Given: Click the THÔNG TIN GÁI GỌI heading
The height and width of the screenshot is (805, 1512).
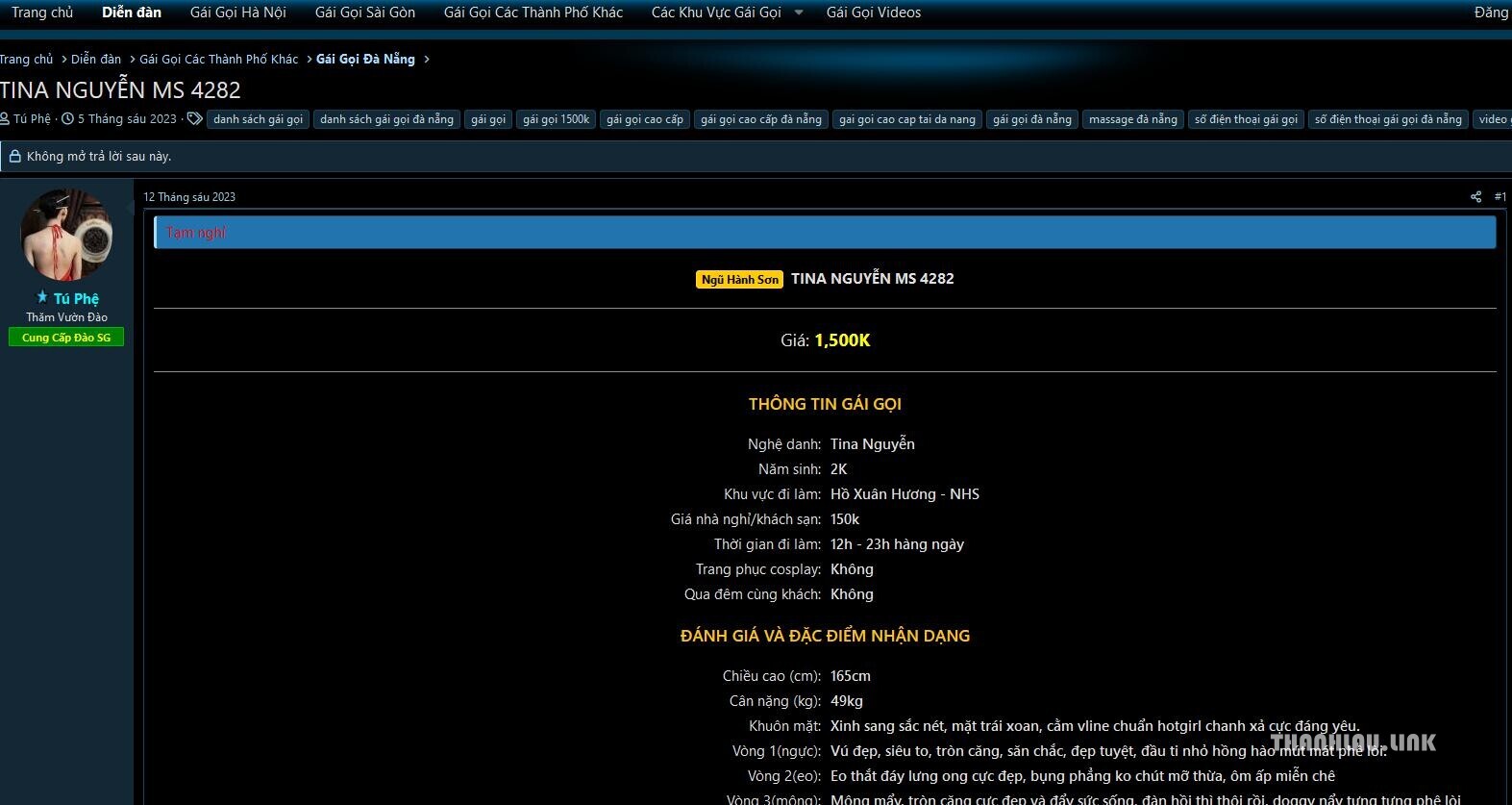Looking at the screenshot, I should coord(825,404).
